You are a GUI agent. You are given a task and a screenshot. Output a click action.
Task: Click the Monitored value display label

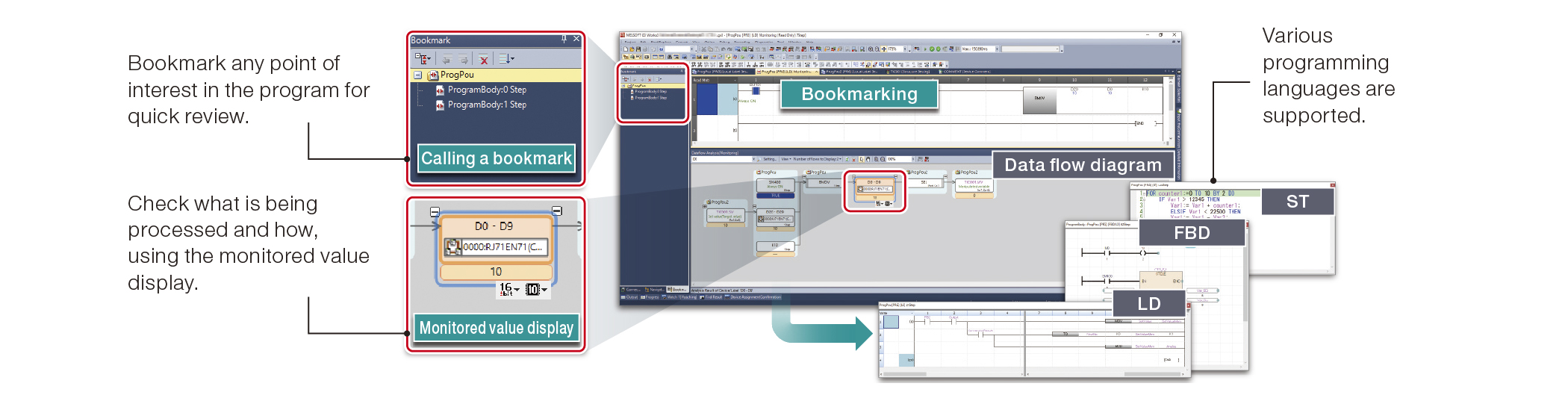coord(496,328)
